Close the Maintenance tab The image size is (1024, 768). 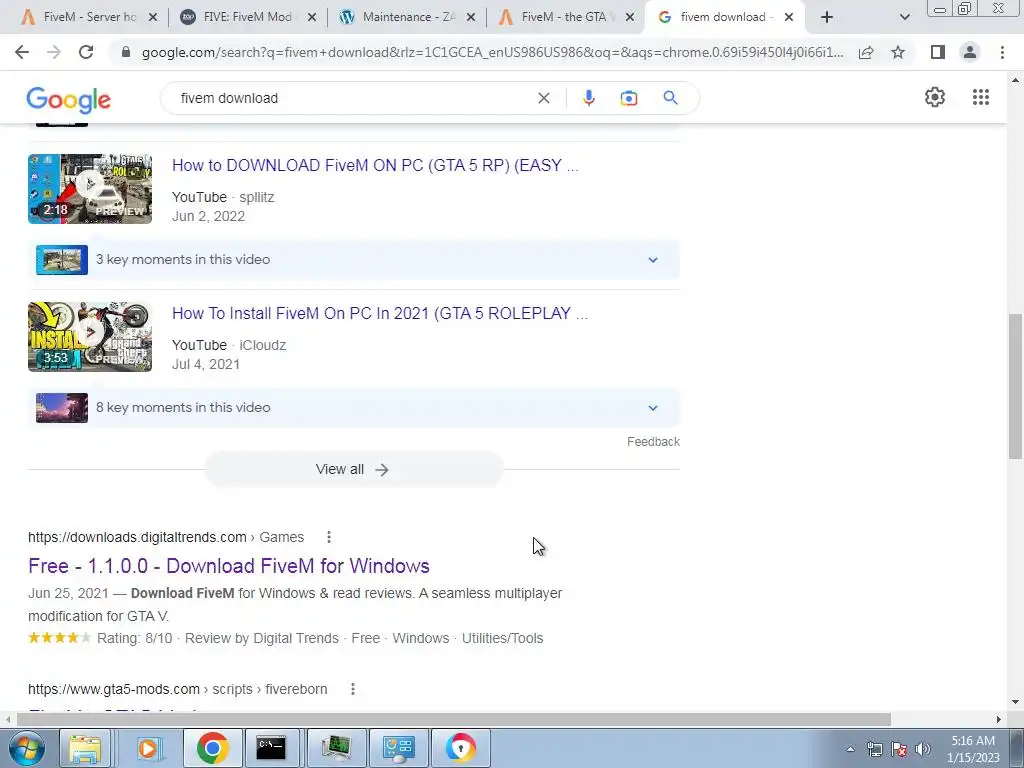[471, 17]
